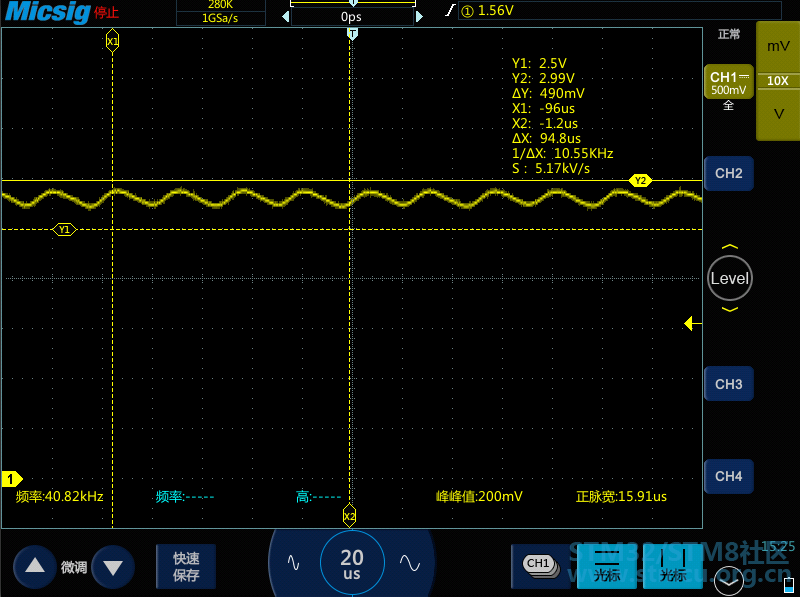The image size is (800, 597).
Task: Tap the Y1: 2.5V cursor readout
Action: pos(539,63)
